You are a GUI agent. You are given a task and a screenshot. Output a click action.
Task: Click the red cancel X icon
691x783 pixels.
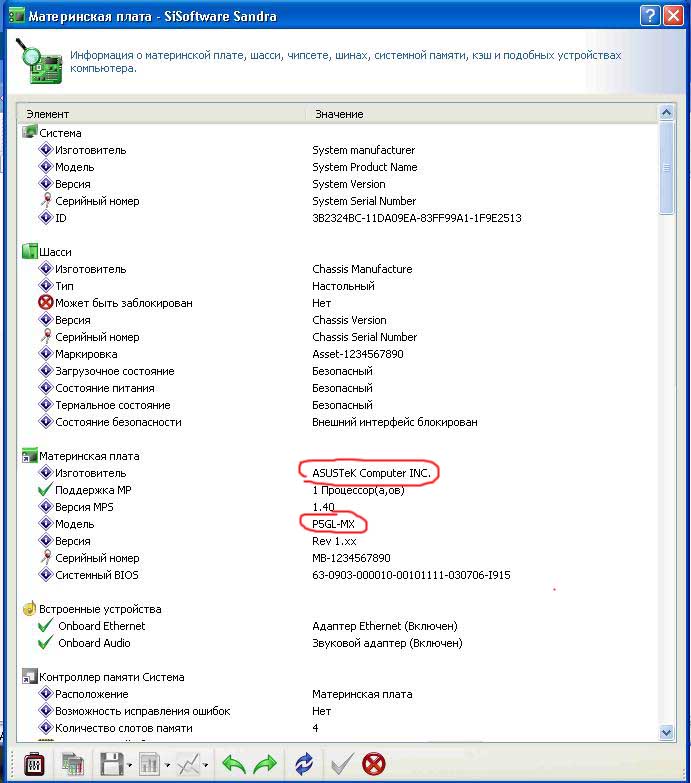pos(375,765)
